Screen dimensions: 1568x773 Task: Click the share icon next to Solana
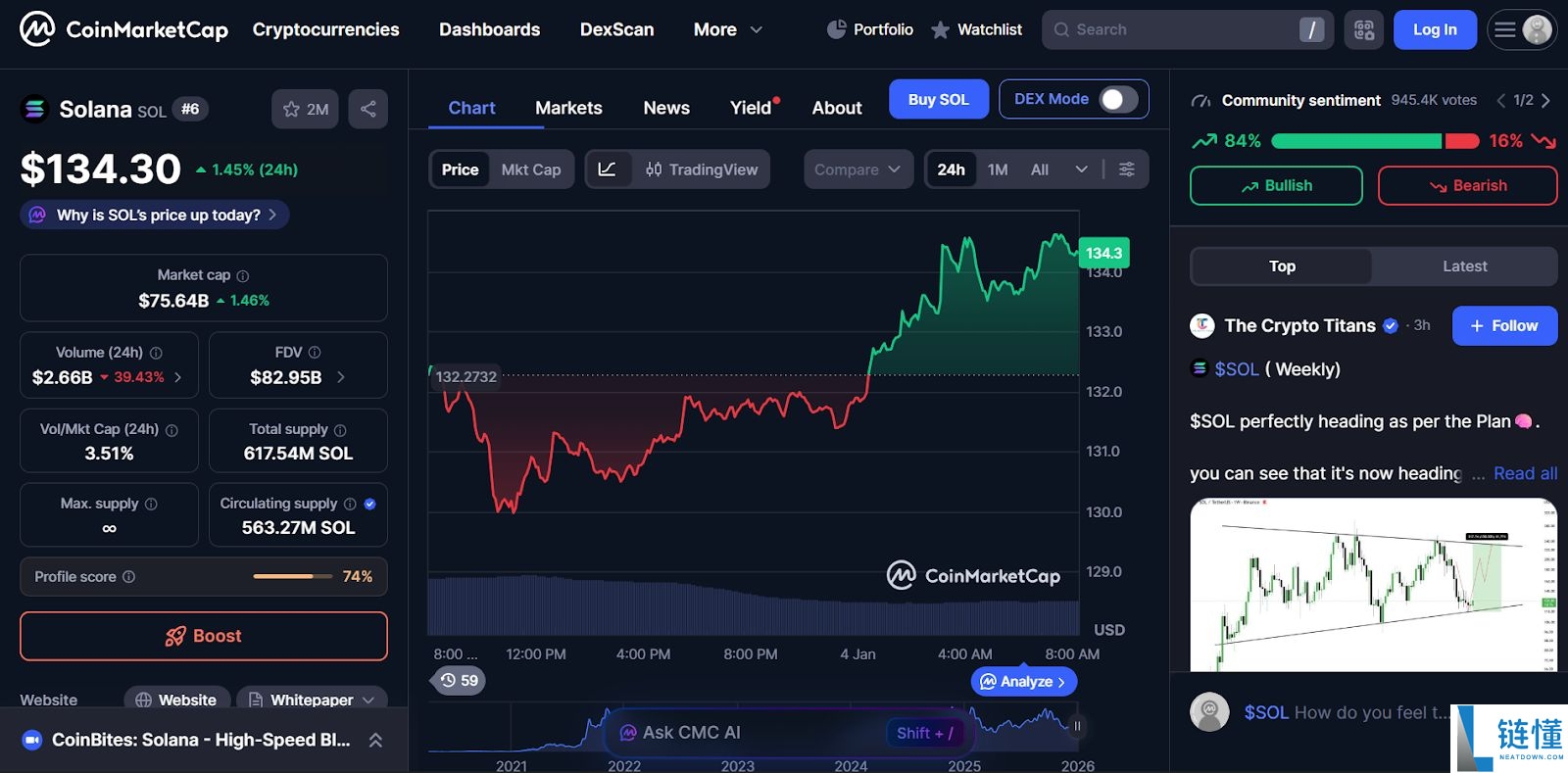pyautogui.click(x=368, y=109)
